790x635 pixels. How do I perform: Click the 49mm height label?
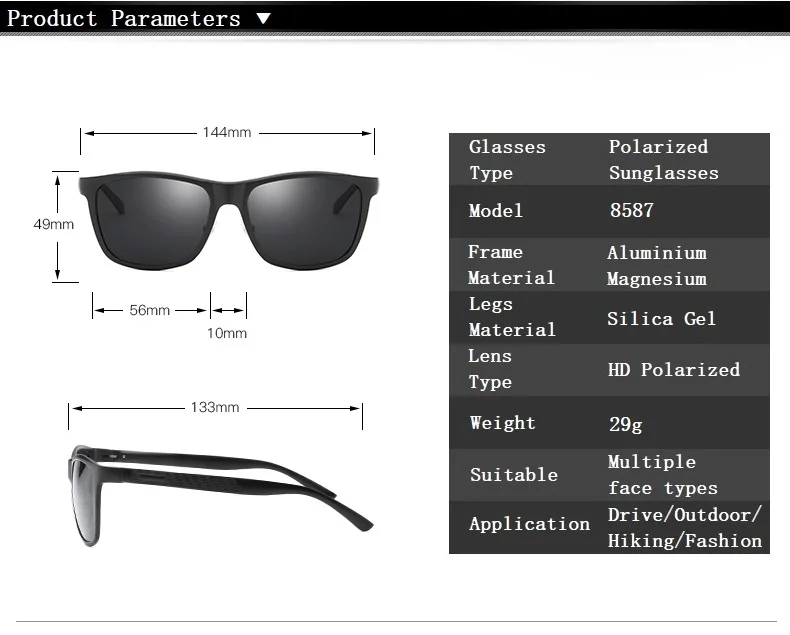coord(53,224)
